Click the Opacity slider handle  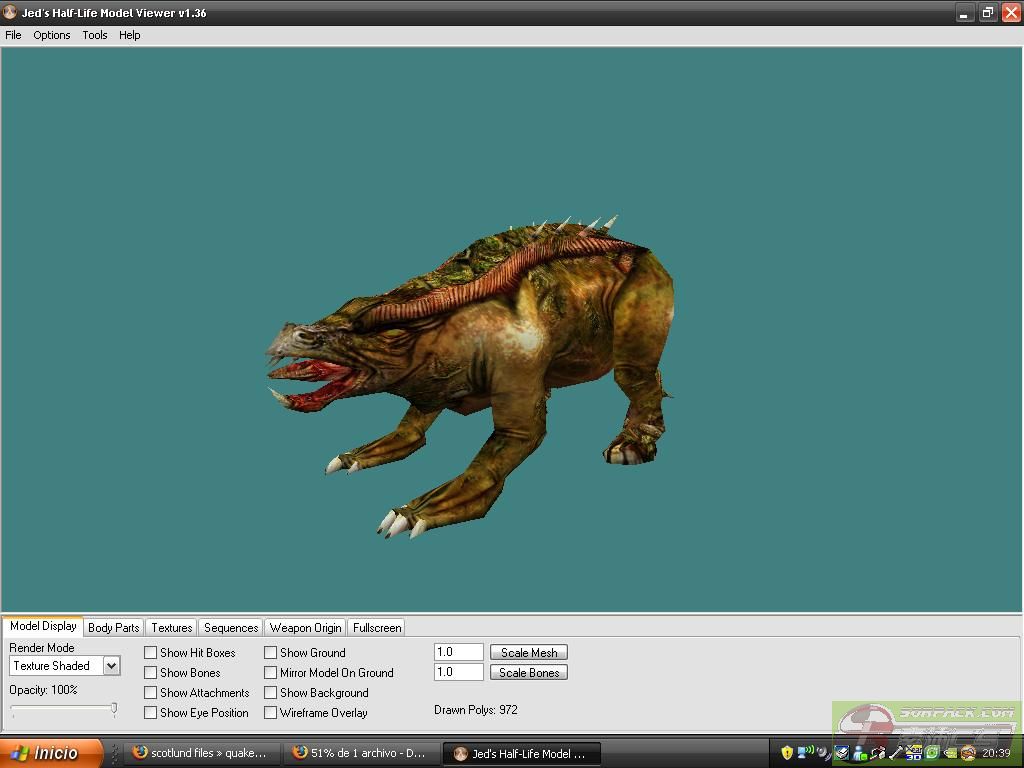[x=114, y=709]
